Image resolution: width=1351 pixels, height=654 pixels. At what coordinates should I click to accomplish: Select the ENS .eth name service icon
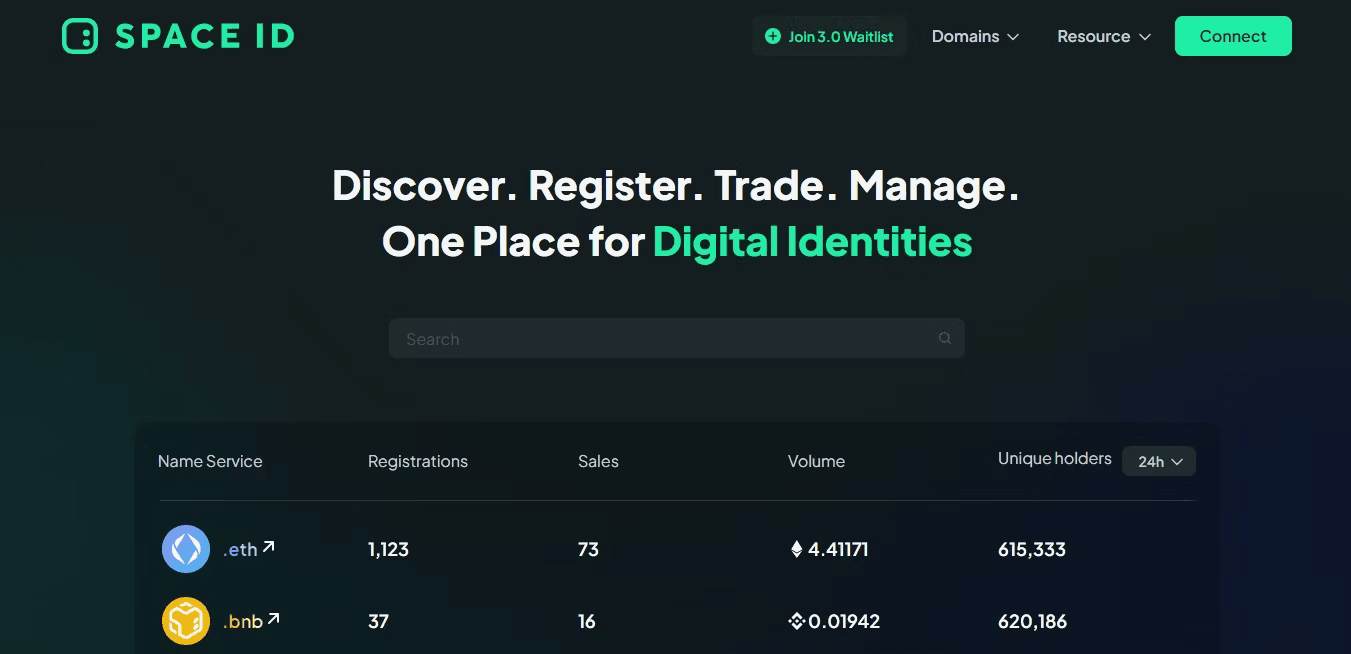[x=186, y=549]
